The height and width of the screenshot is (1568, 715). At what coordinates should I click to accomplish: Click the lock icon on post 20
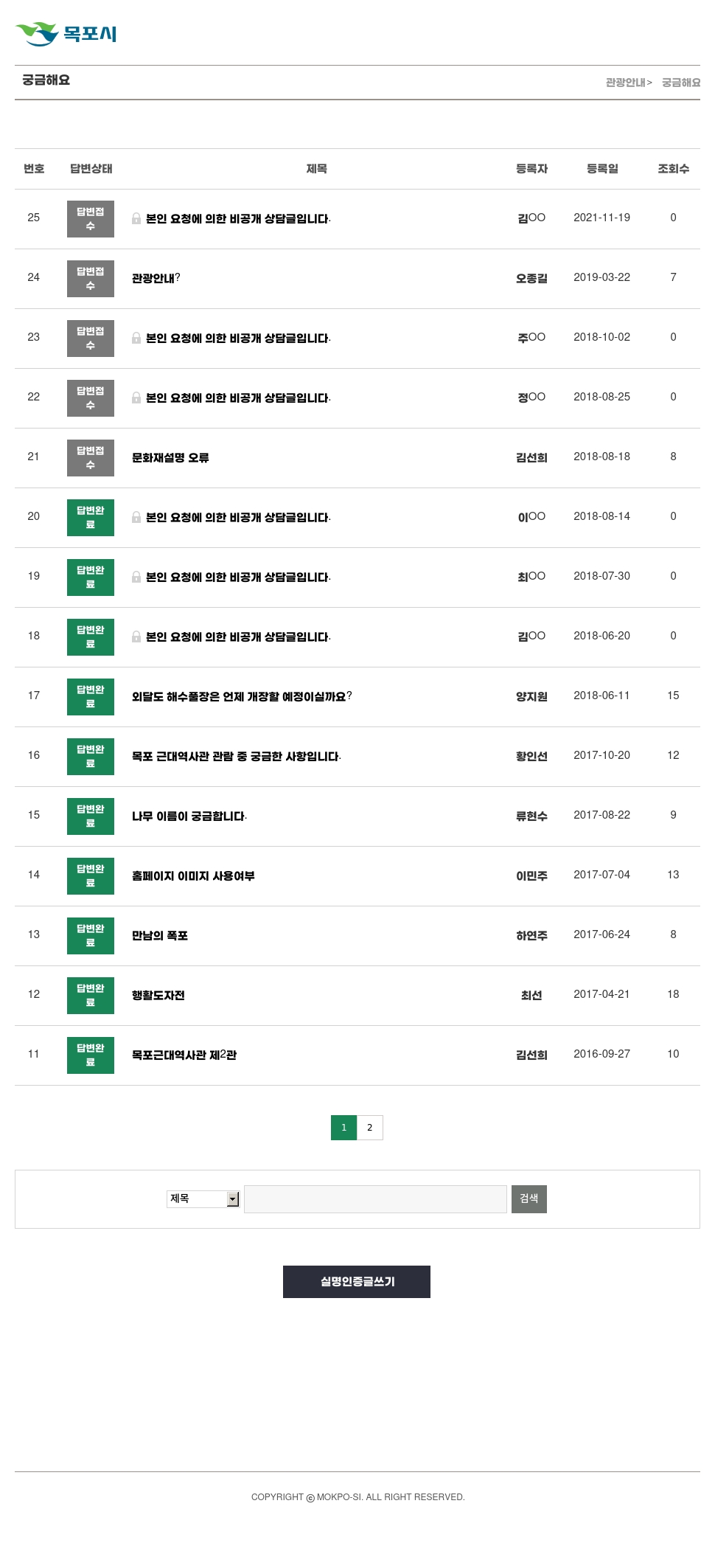[x=136, y=517]
